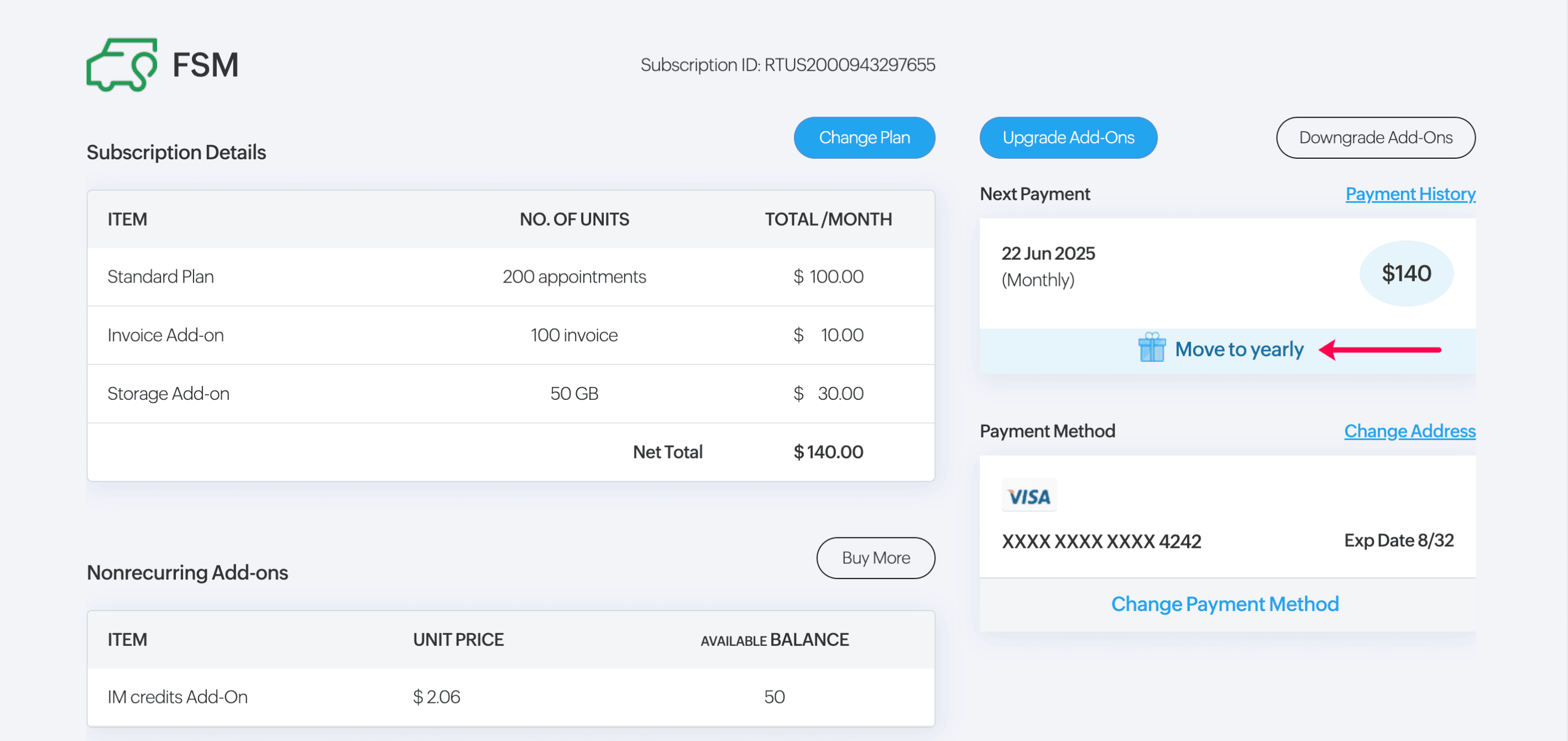The width and height of the screenshot is (1568, 741).
Task: Click the IM credits Add-On row
Action: [x=510, y=697]
